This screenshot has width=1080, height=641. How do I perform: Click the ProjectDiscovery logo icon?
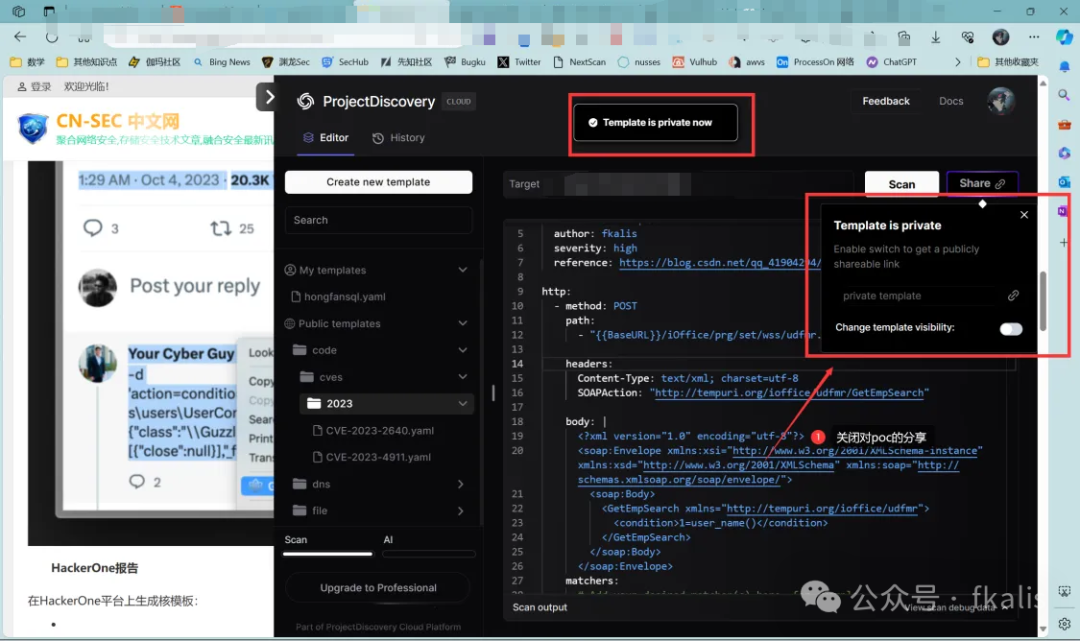click(x=305, y=101)
